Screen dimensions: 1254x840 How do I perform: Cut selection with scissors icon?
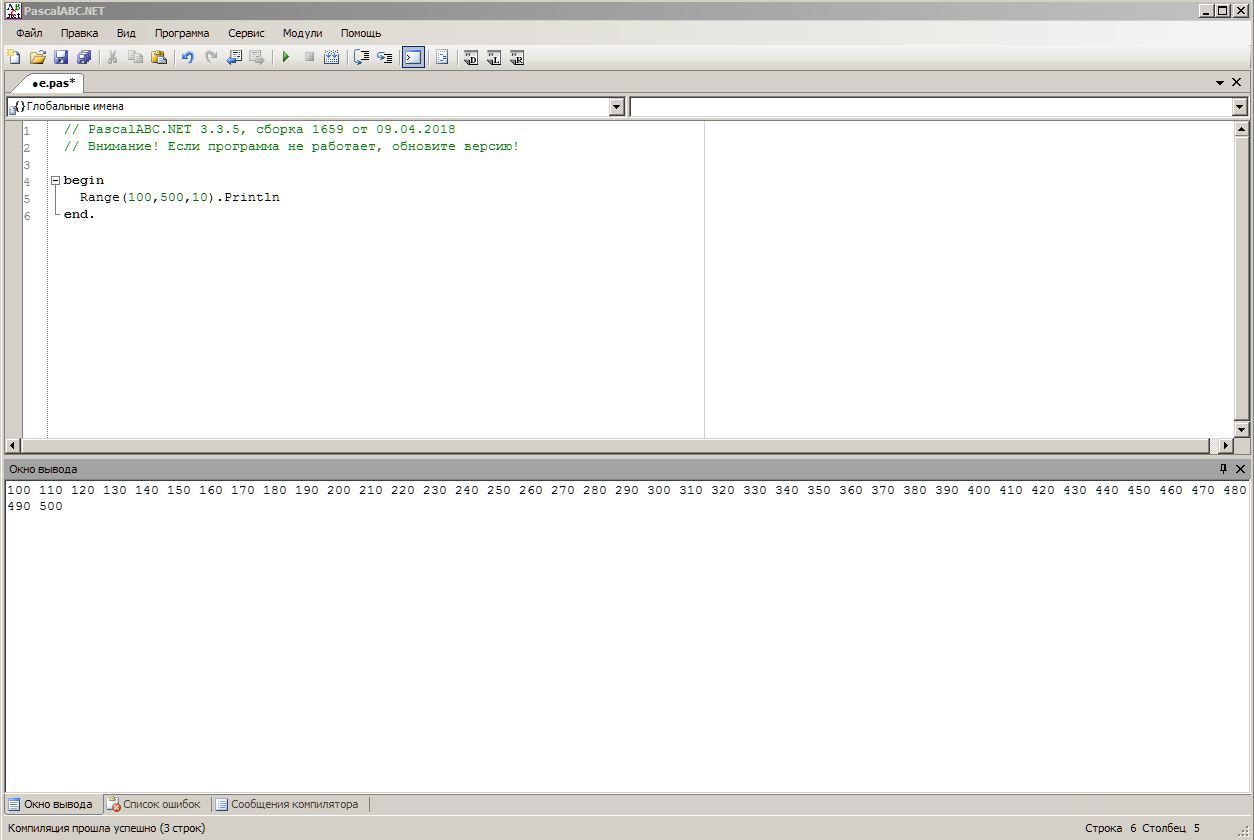113,58
